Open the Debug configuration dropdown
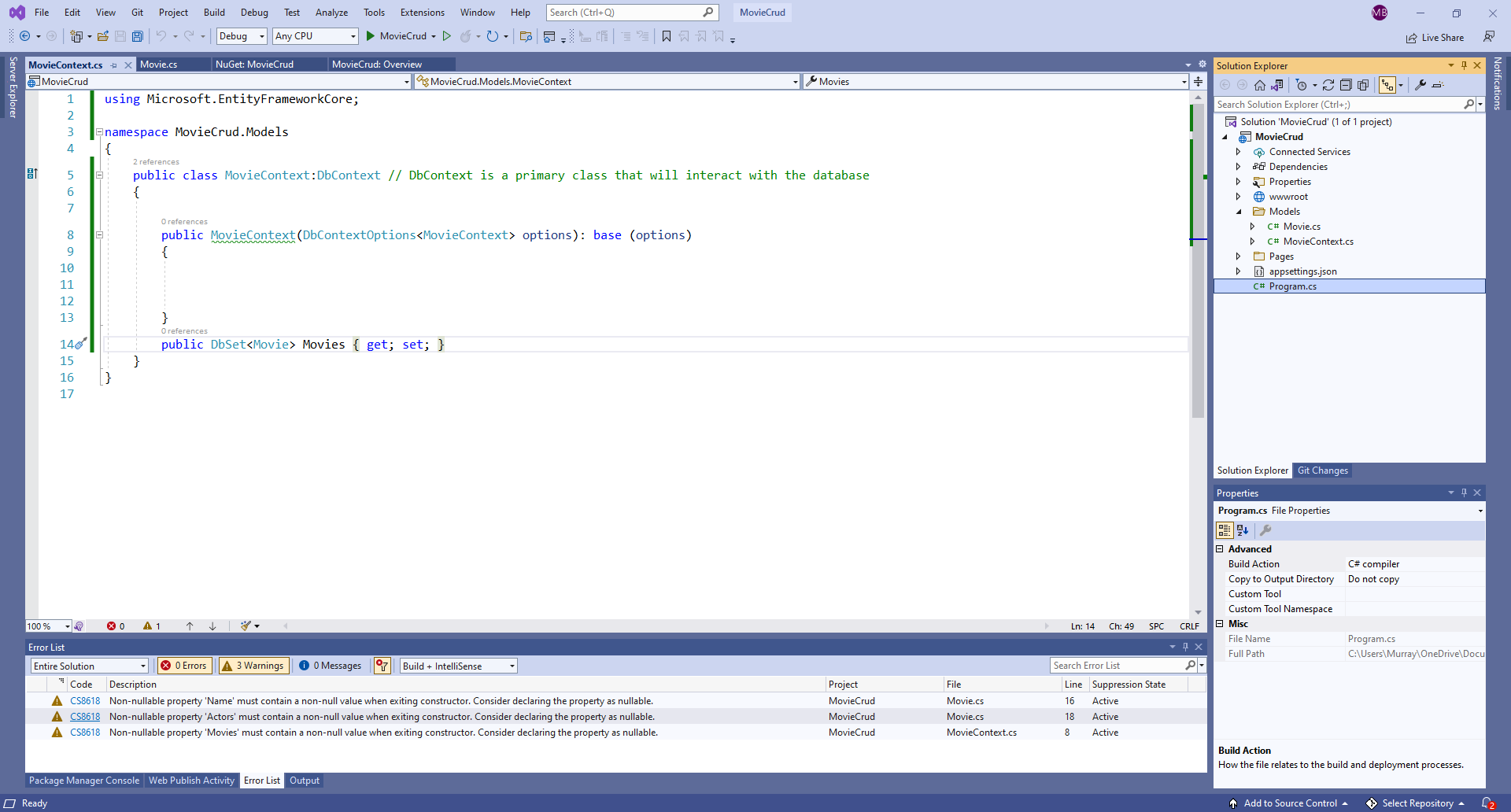Viewport: 1511px width, 812px height. [x=242, y=36]
